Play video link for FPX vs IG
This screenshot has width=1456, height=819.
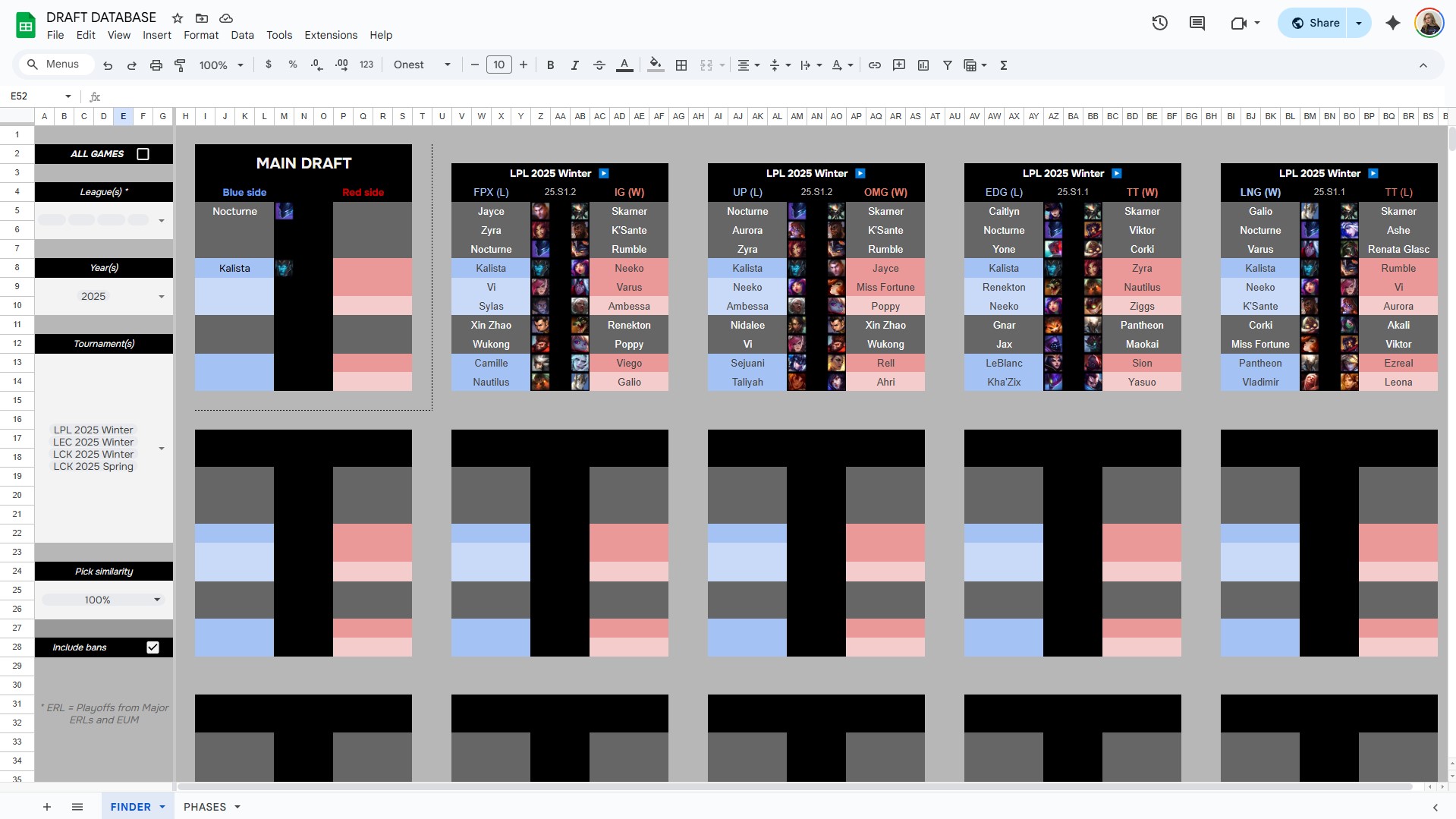pyautogui.click(x=604, y=173)
